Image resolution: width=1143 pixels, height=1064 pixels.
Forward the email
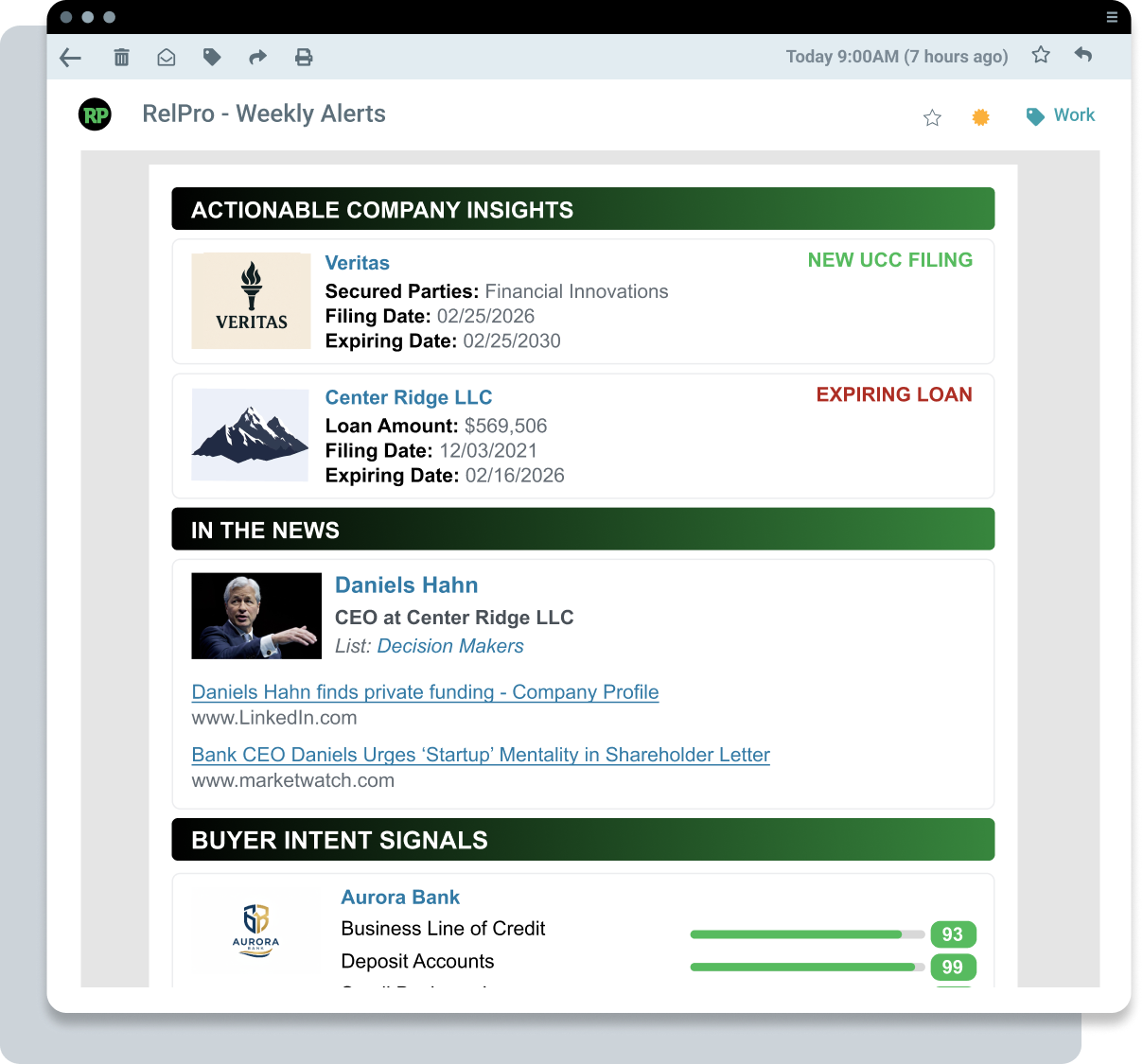point(257,57)
